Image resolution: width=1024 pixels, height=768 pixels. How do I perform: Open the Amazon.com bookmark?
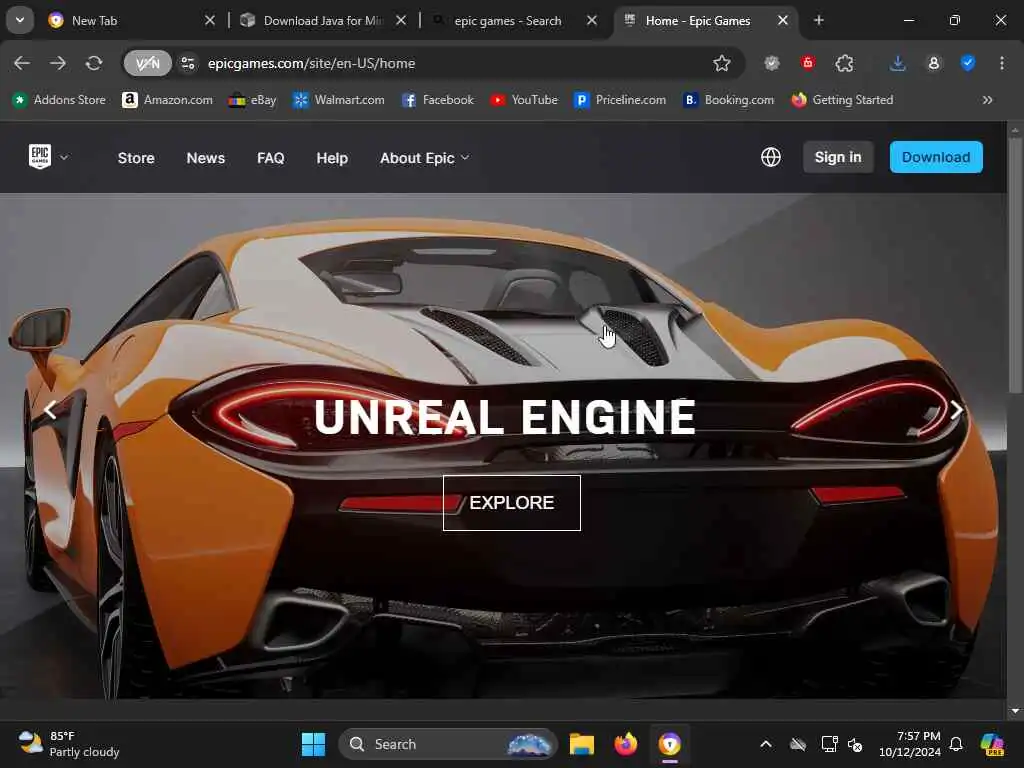pos(167,100)
